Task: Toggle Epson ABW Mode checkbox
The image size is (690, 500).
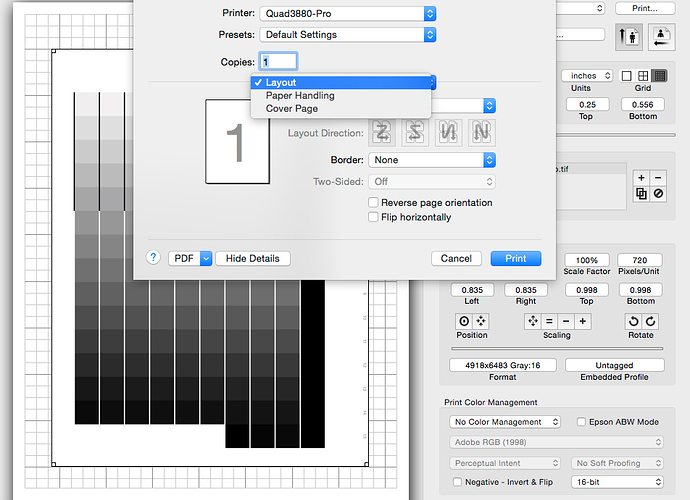Action: click(x=582, y=422)
